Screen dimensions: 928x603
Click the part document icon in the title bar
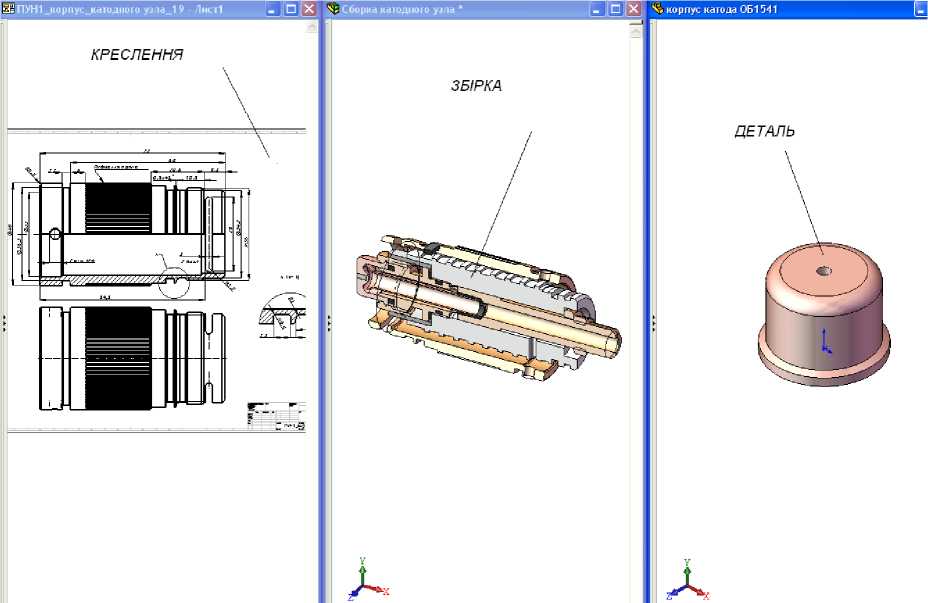point(658,9)
